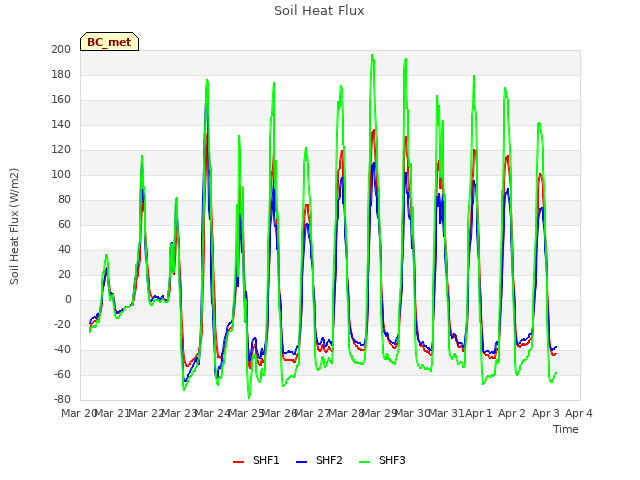Click the green SHF3 legend swatch
The height and width of the screenshot is (480, 640).
(364, 461)
